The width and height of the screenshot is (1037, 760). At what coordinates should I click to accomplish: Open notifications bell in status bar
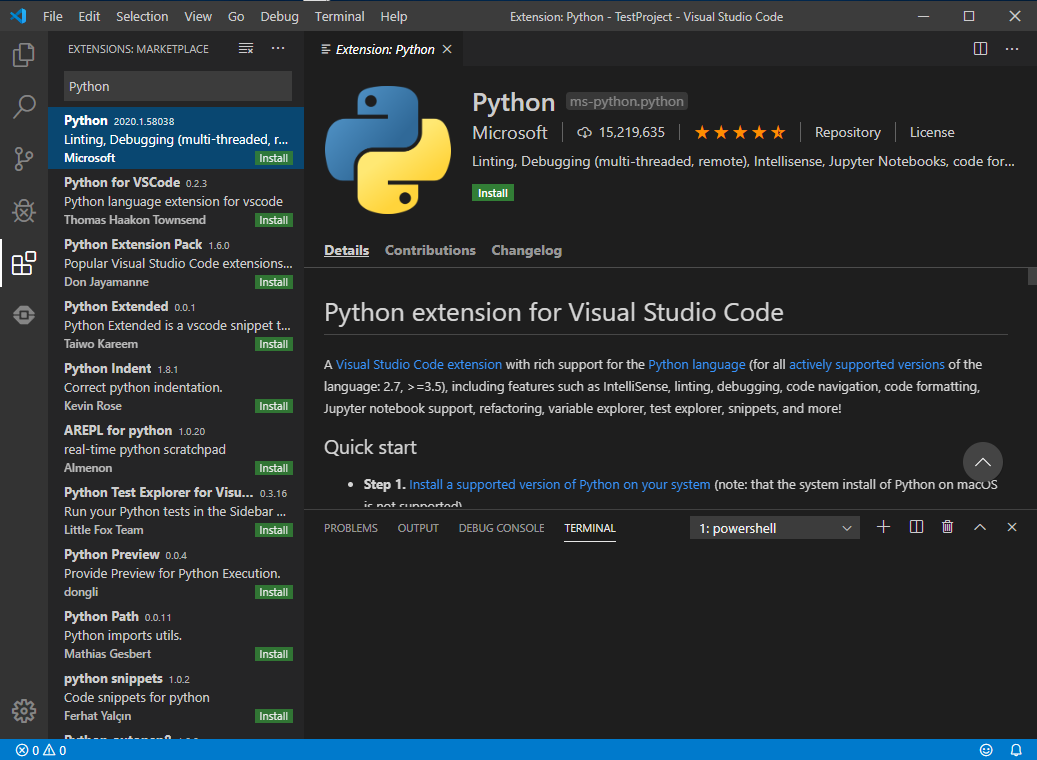click(1016, 750)
